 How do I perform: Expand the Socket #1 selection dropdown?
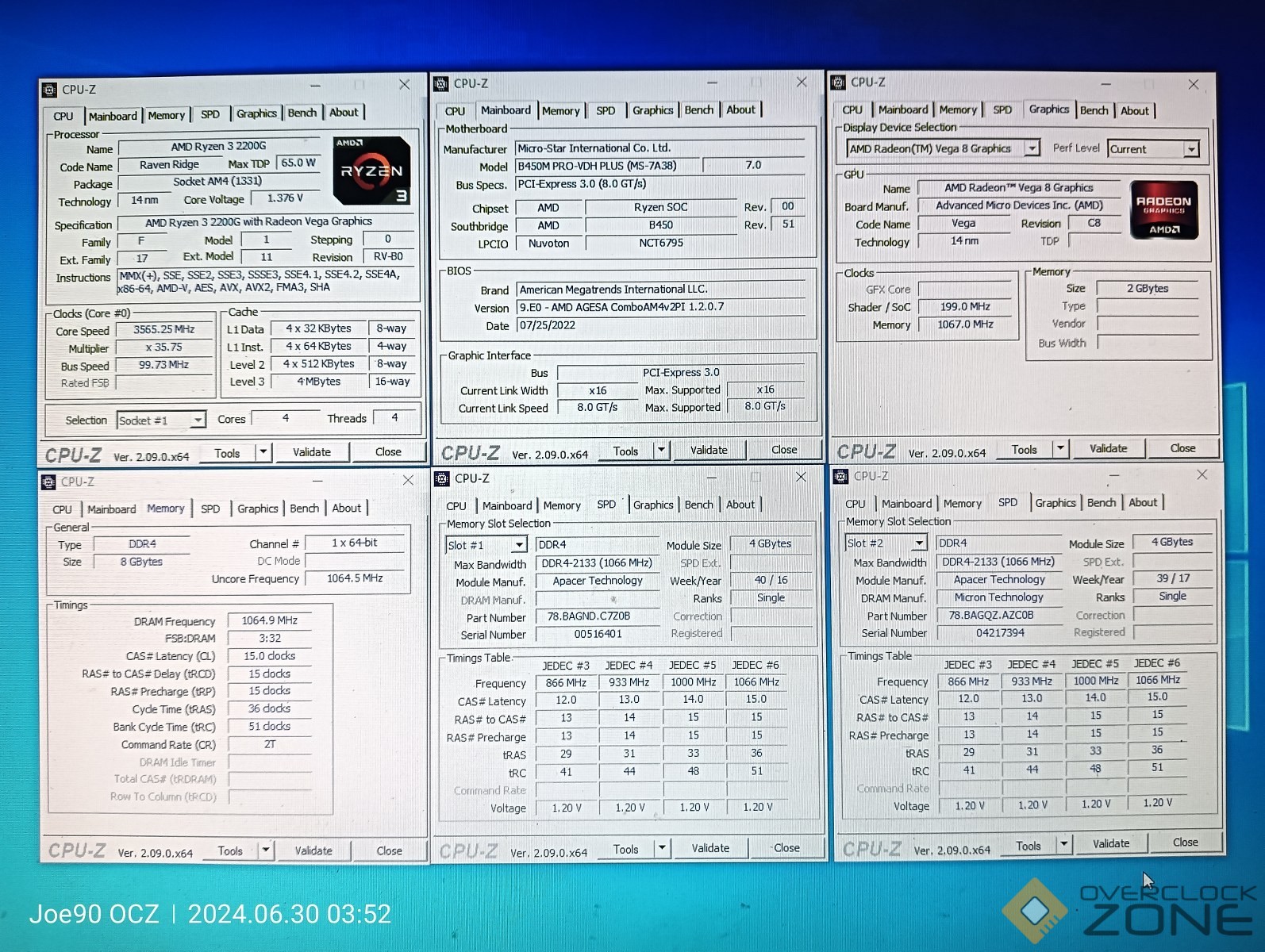coord(198,420)
